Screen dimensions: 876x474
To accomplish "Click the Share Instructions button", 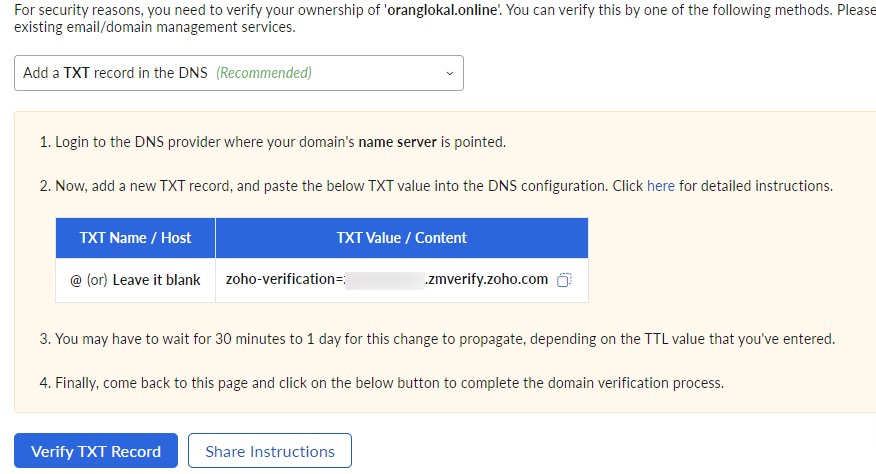I will (x=269, y=451).
